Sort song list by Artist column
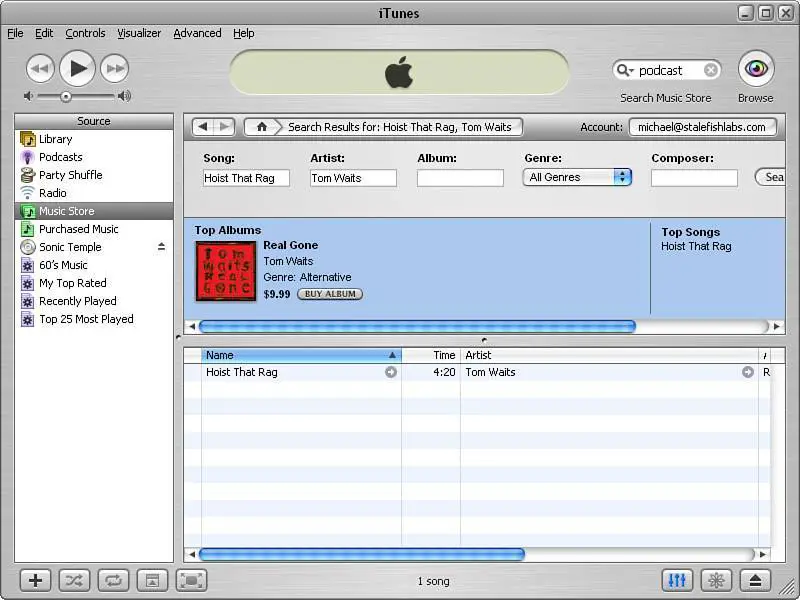This screenshot has width=800, height=600. pos(609,355)
